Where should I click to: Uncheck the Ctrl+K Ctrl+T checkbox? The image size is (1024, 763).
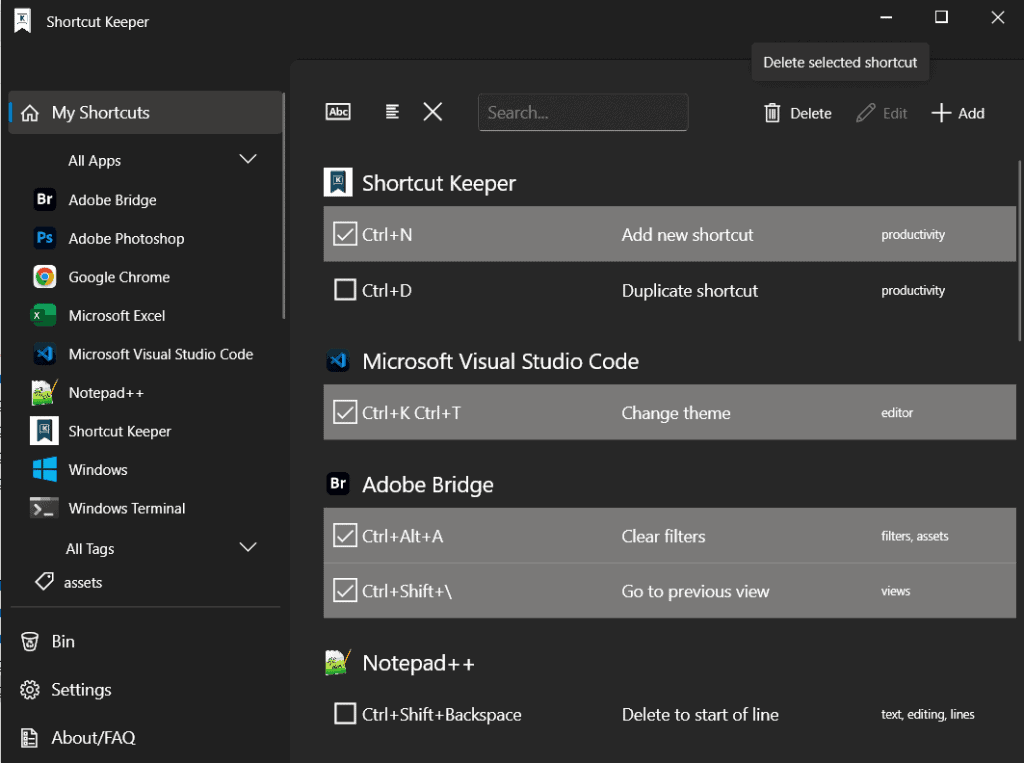[x=345, y=412]
